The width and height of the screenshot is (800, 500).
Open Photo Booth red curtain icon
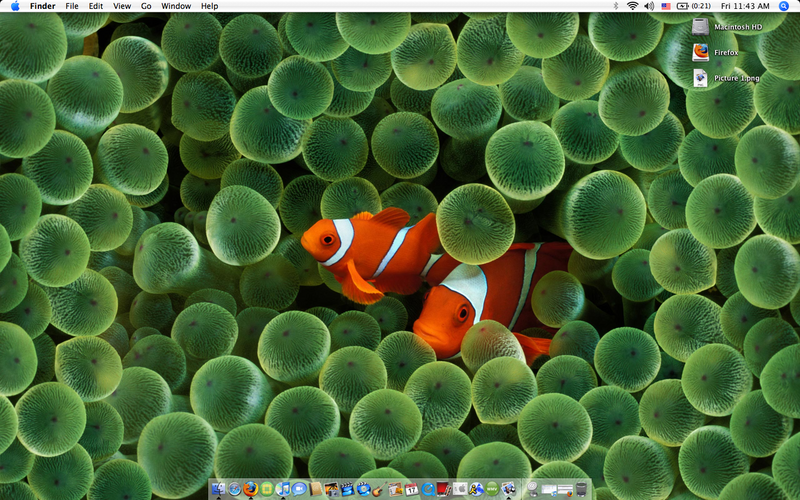click(x=444, y=489)
